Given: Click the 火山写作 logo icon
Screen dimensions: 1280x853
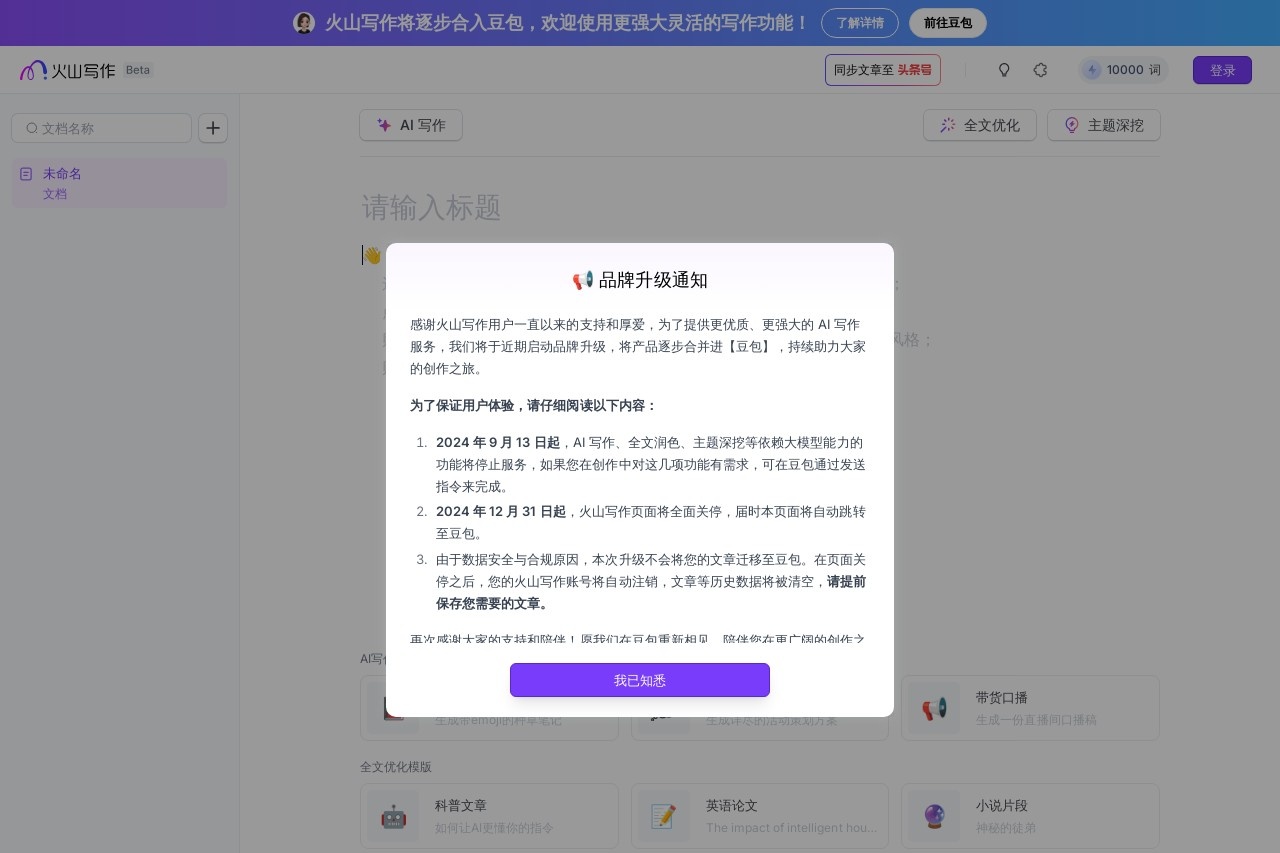Looking at the screenshot, I should [x=34, y=70].
